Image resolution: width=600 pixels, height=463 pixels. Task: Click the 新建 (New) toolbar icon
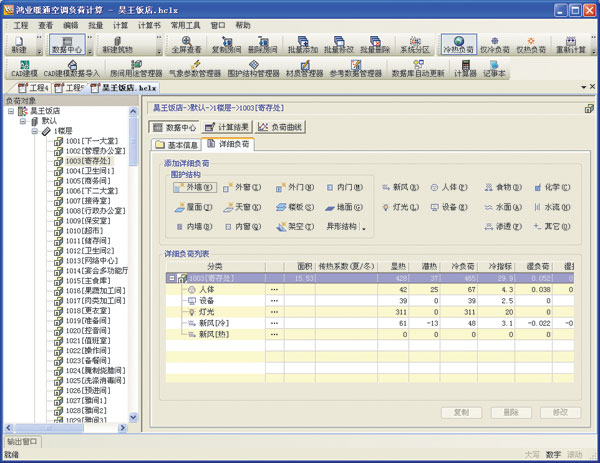click(x=19, y=45)
